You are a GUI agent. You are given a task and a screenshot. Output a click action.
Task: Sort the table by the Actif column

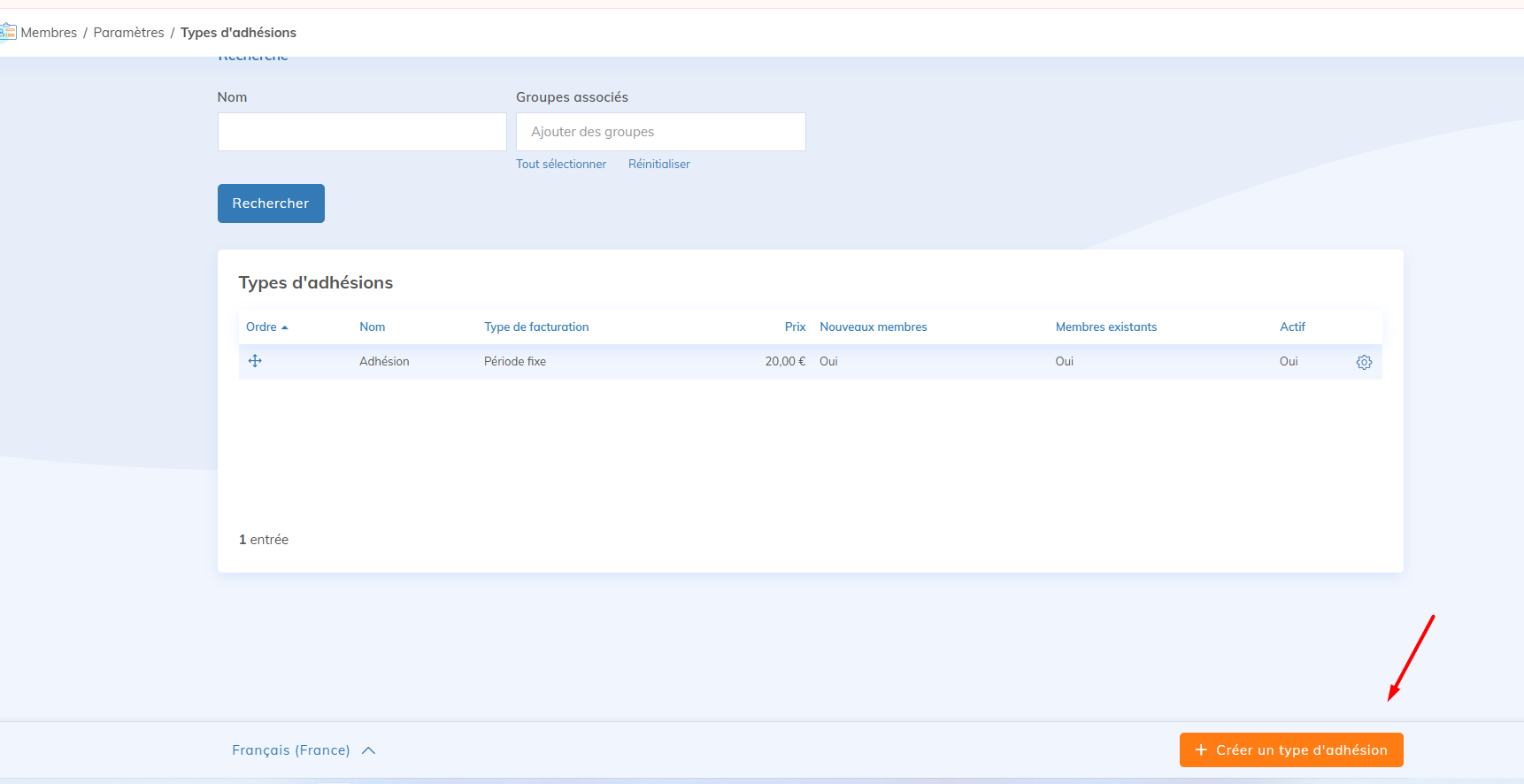pos(1292,327)
